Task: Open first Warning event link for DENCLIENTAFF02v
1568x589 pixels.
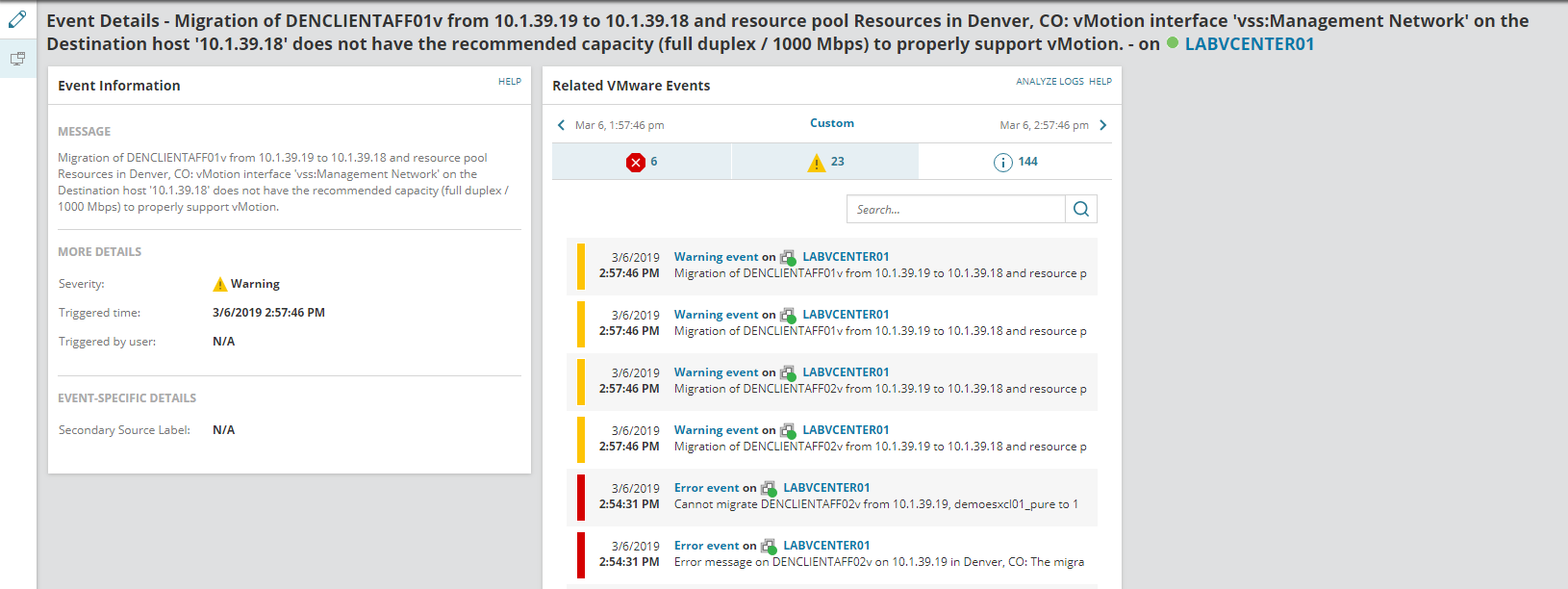Action: 717,372
